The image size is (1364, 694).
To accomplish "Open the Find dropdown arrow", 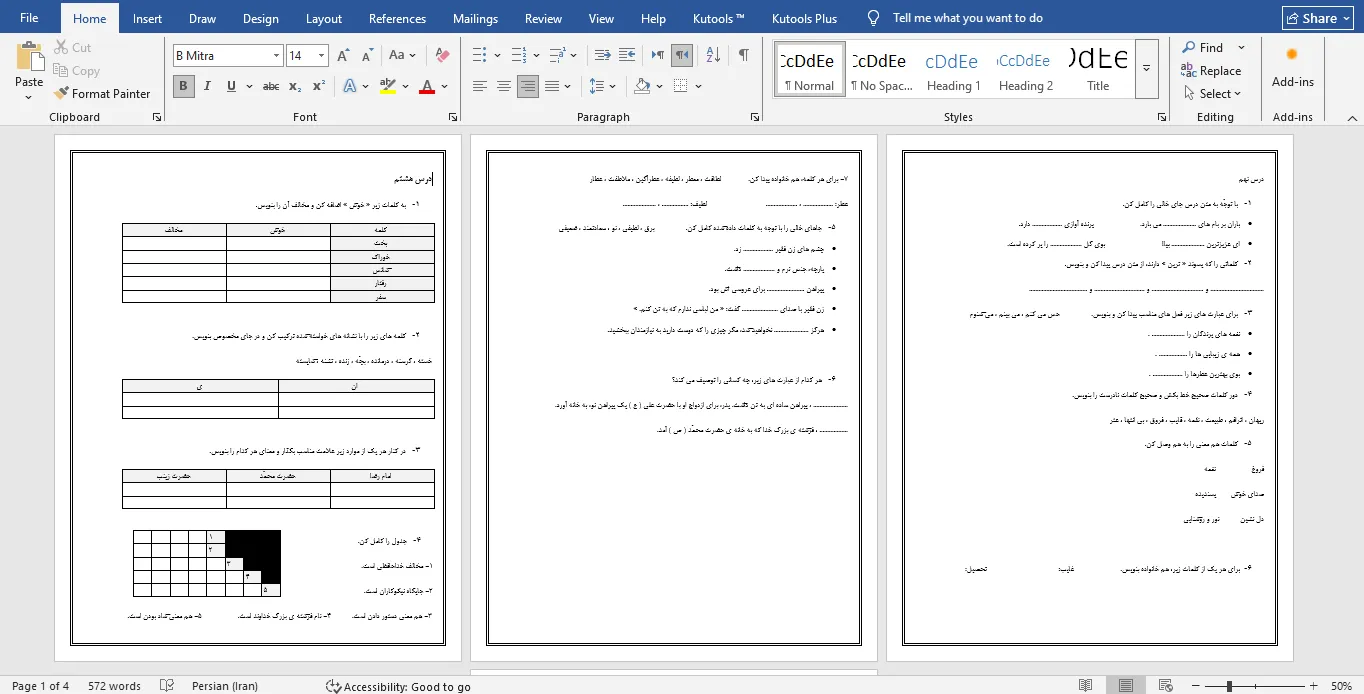I will click(1241, 47).
